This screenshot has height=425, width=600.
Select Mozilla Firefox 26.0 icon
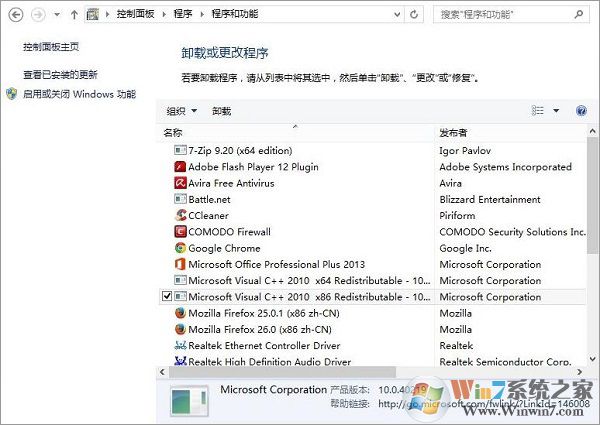[x=180, y=329]
